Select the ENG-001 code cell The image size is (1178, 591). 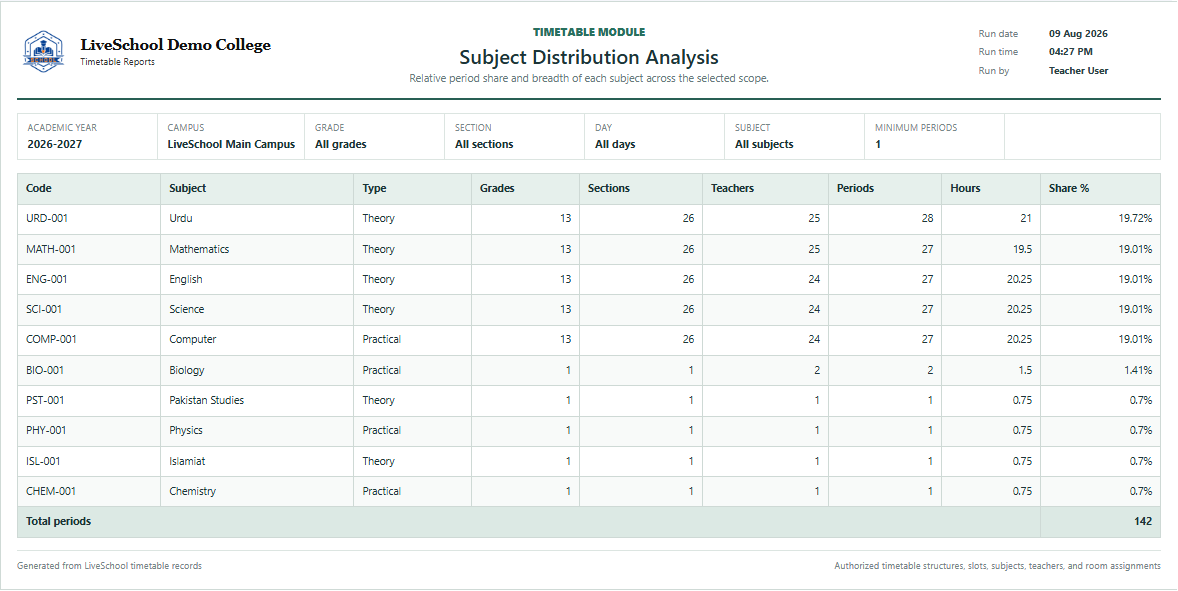[89, 279]
